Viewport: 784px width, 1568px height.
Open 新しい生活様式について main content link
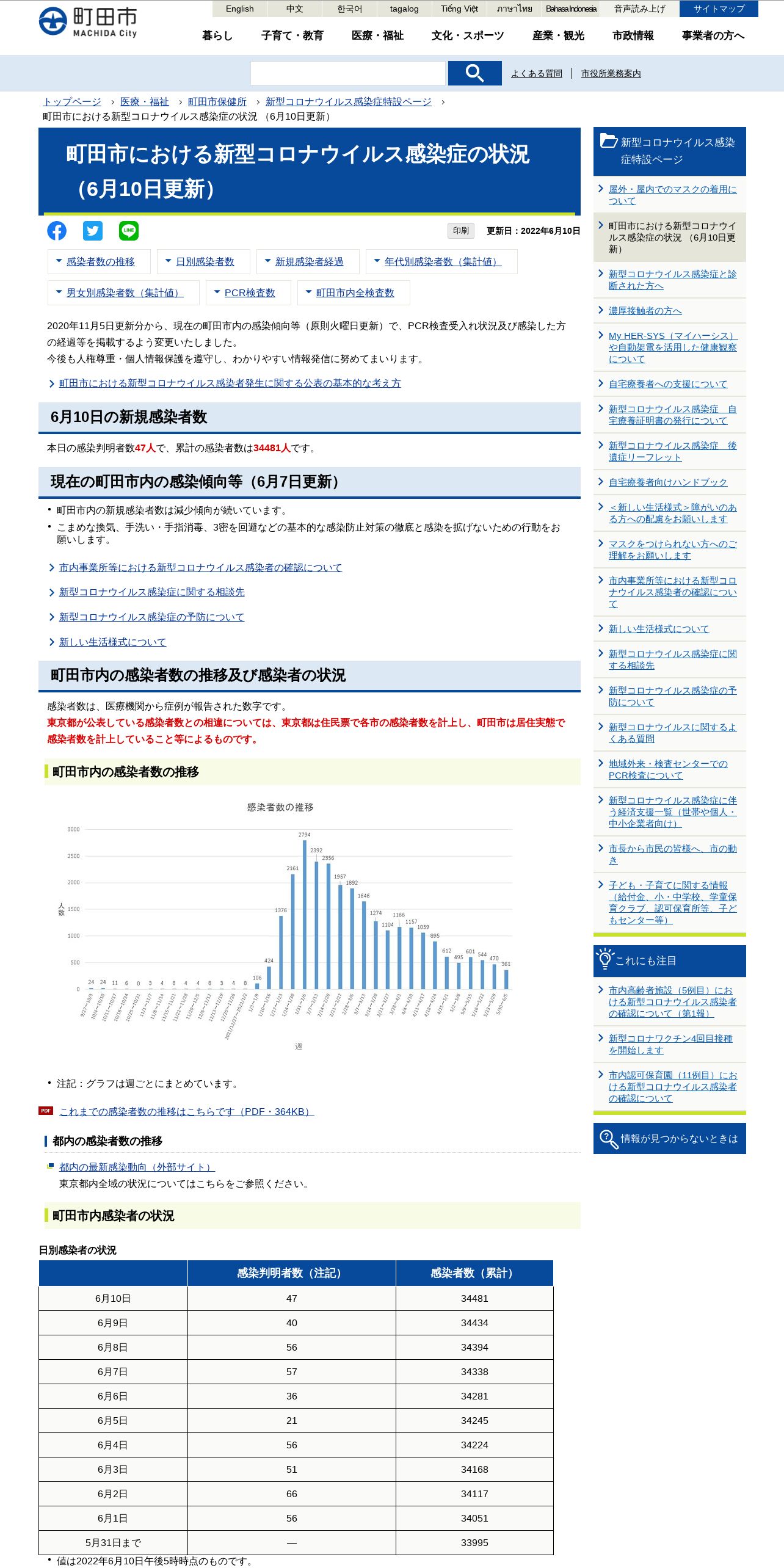click(112, 642)
